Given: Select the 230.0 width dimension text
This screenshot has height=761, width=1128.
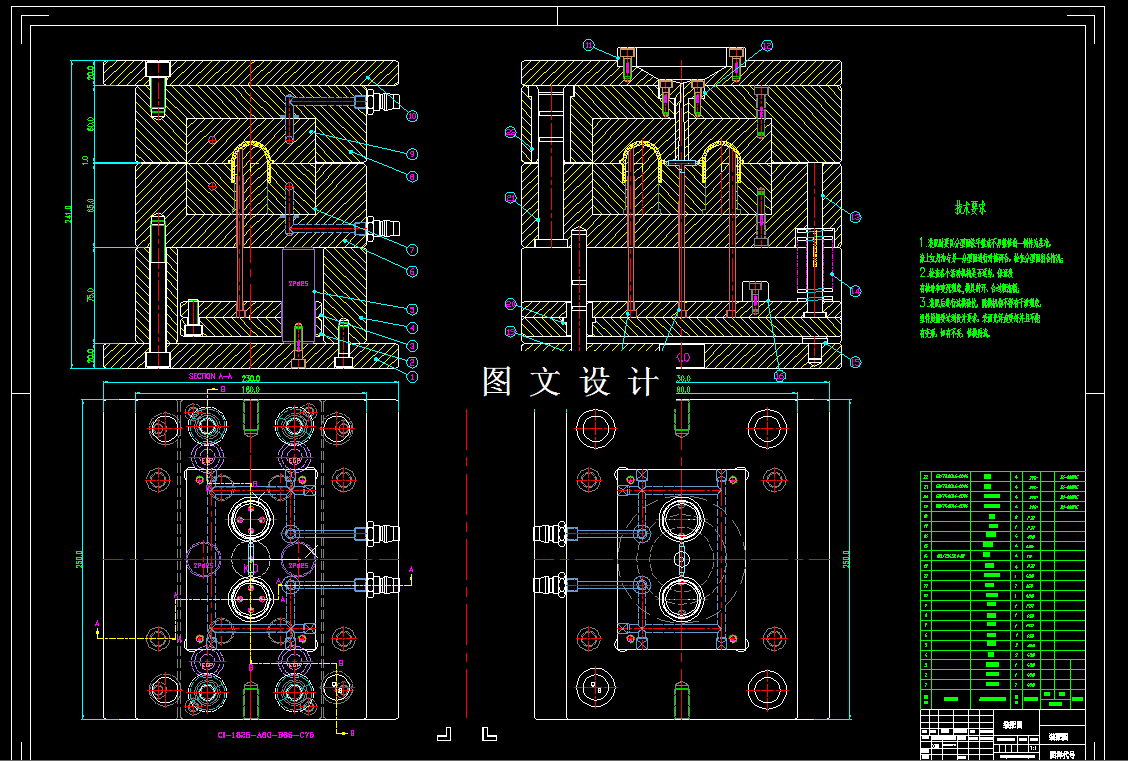Looking at the screenshot, I should (250, 378).
